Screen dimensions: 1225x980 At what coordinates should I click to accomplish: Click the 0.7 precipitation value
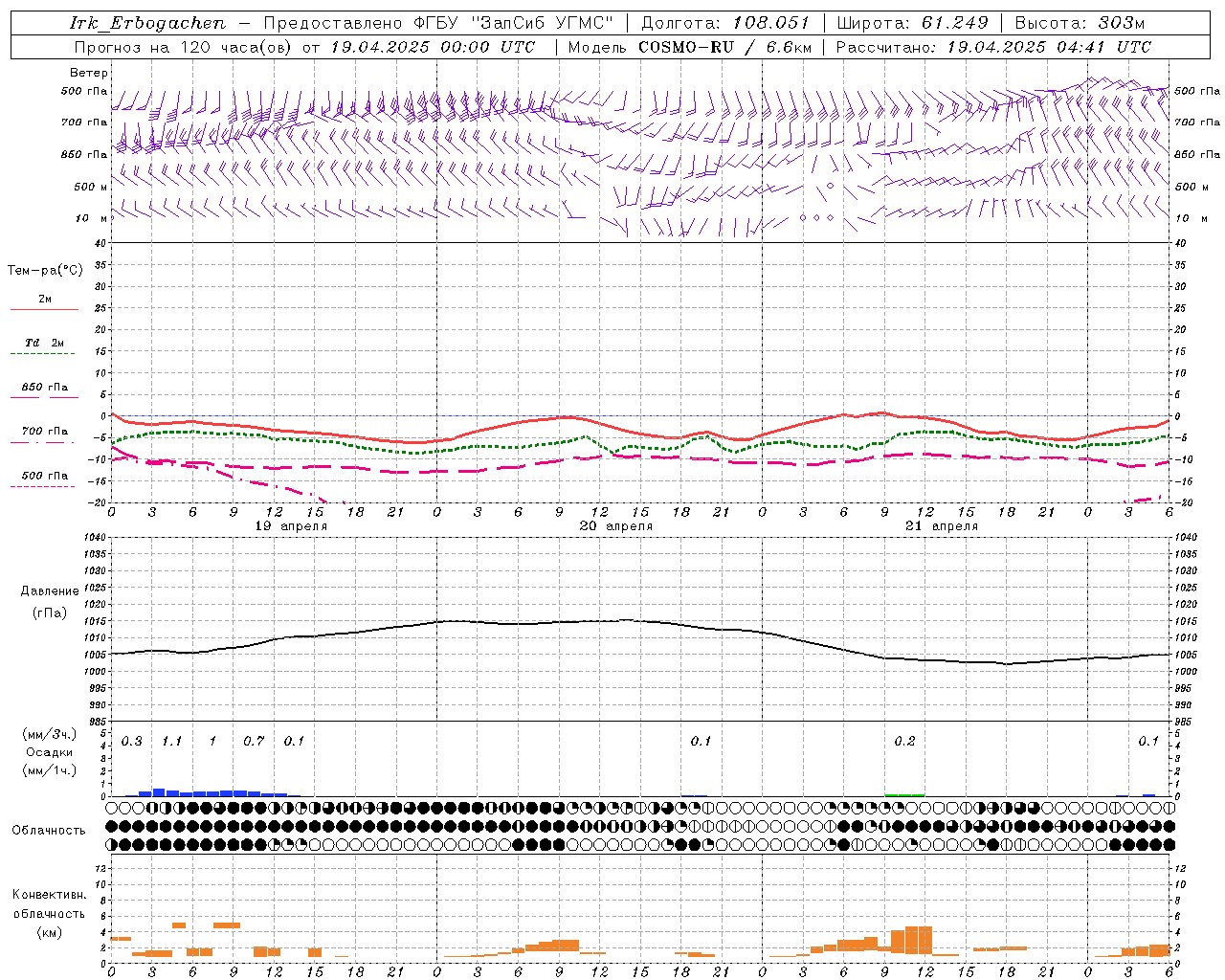click(254, 742)
